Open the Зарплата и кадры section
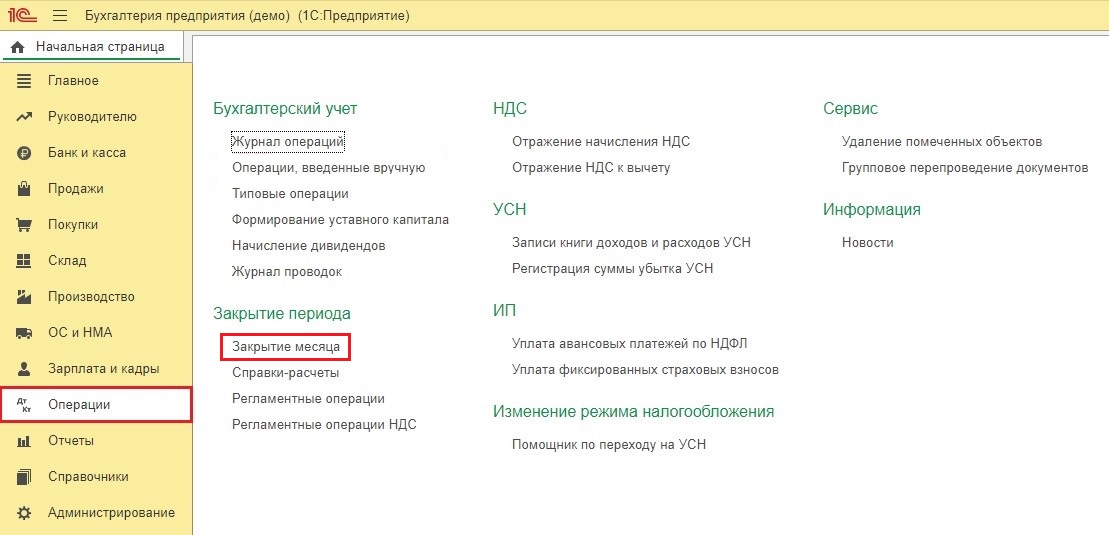Image resolution: width=1109 pixels, height=535 pixels. [95, 369]
